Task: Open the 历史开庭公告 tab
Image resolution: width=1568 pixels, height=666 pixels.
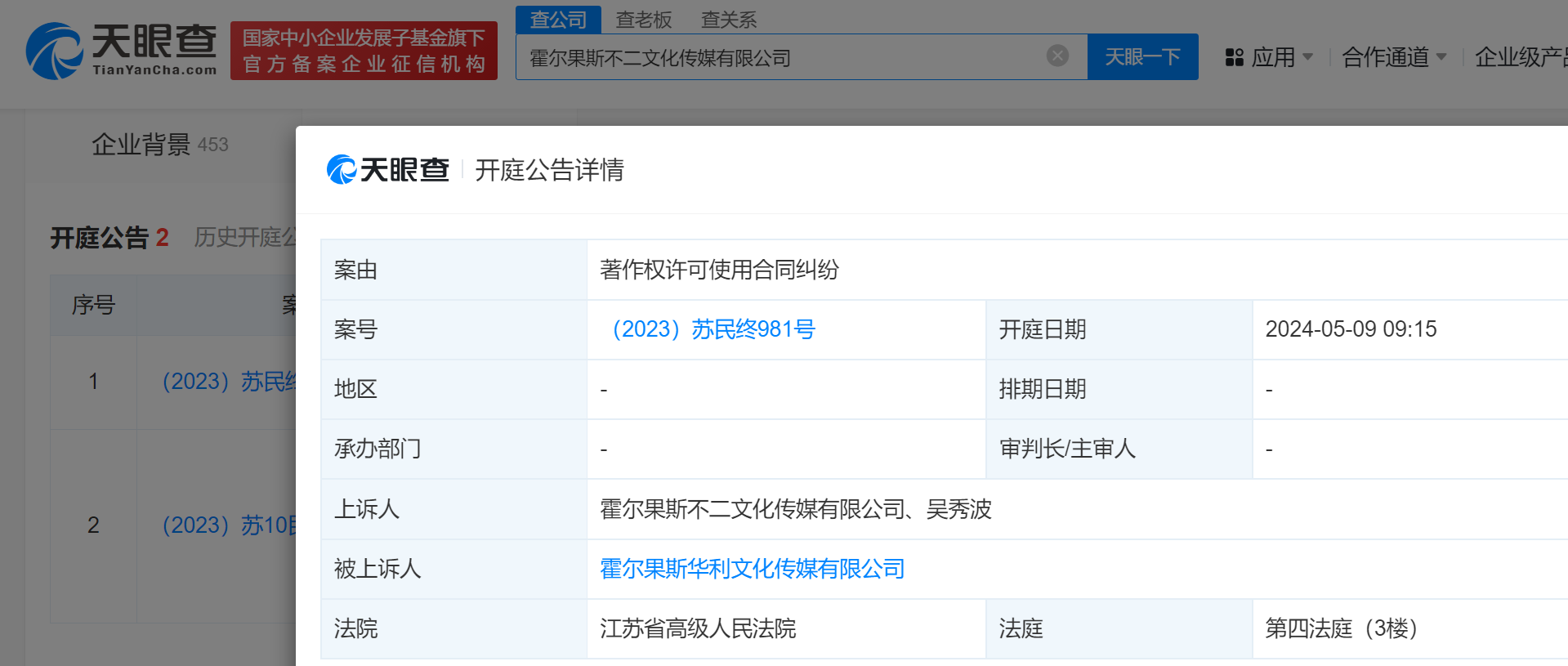Action: [x=244, y=237]
